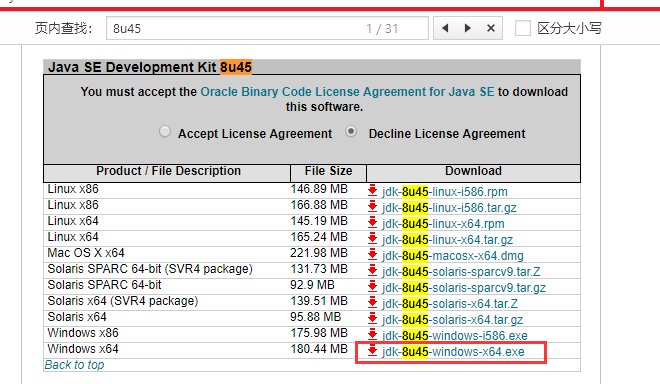Click download arrow icon for windows-i586.exe
The height and width of the screenshot is (384, 660).
[x=372, y=334]
